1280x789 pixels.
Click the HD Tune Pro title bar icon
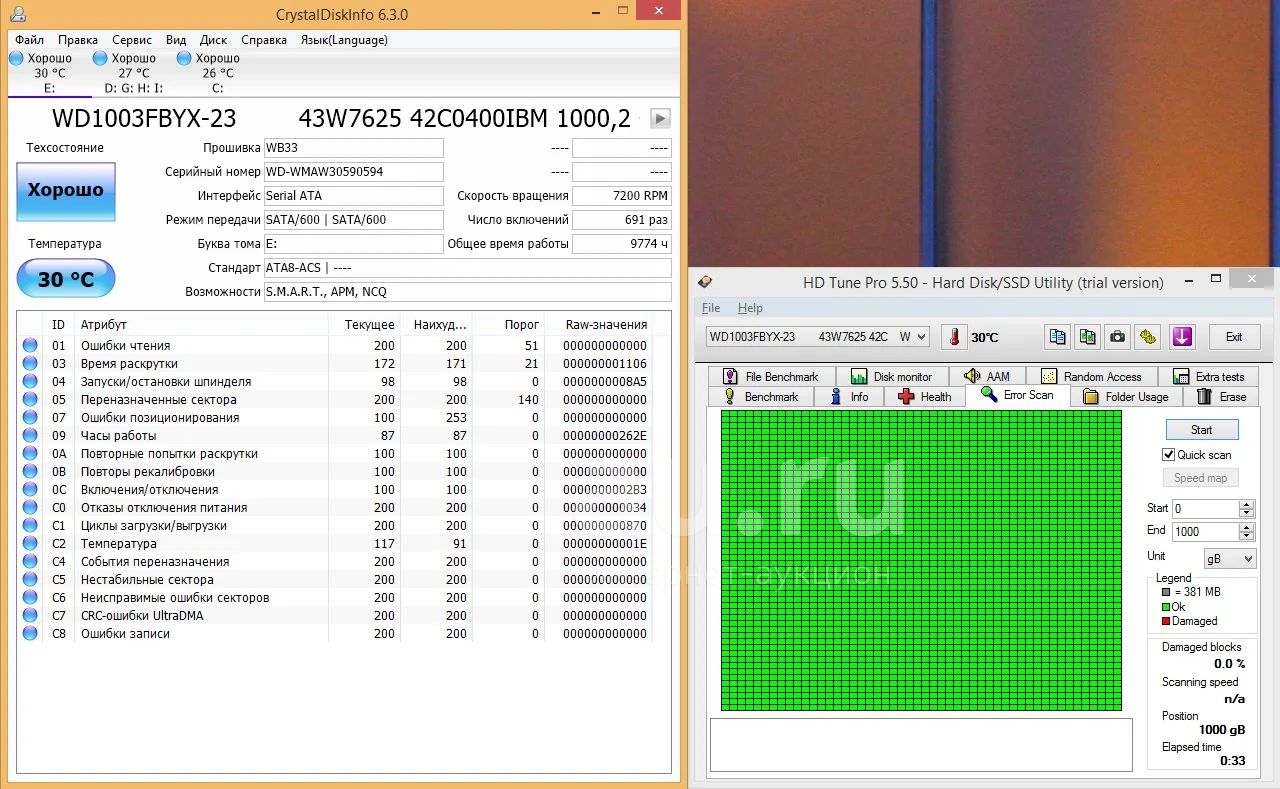pos(705,282)
